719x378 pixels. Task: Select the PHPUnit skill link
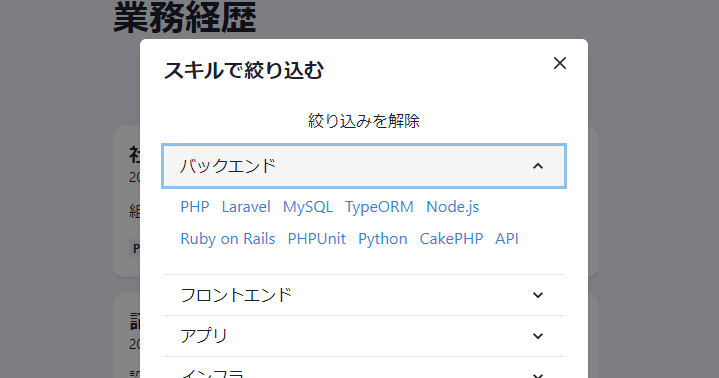point(317,239)
